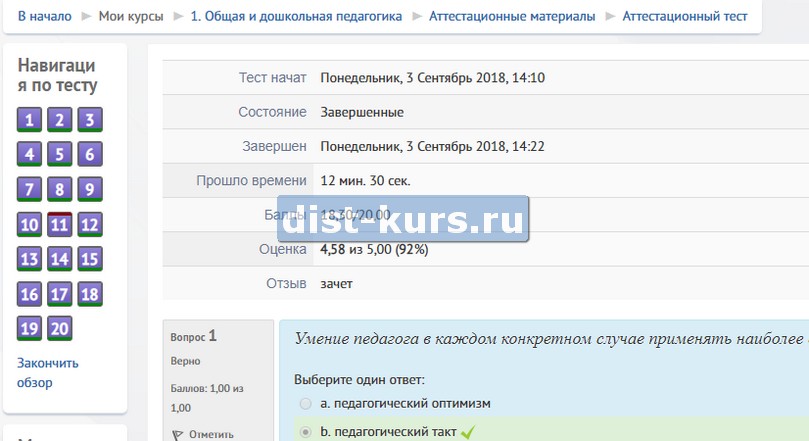Jump to question 5 in quiz navigation
This screenshot has width=809, height=441.
click(x=60, y=155)
